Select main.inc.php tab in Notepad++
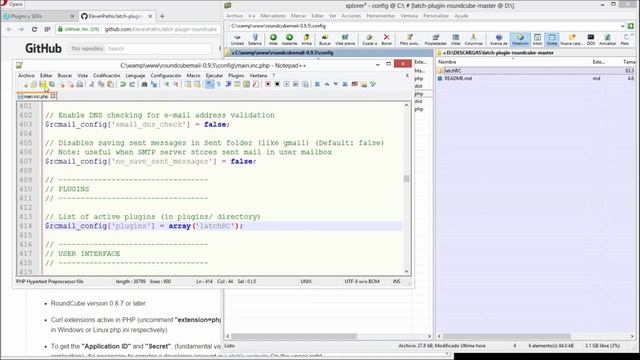This screenshot has width=640, height=360. (36, 97)
